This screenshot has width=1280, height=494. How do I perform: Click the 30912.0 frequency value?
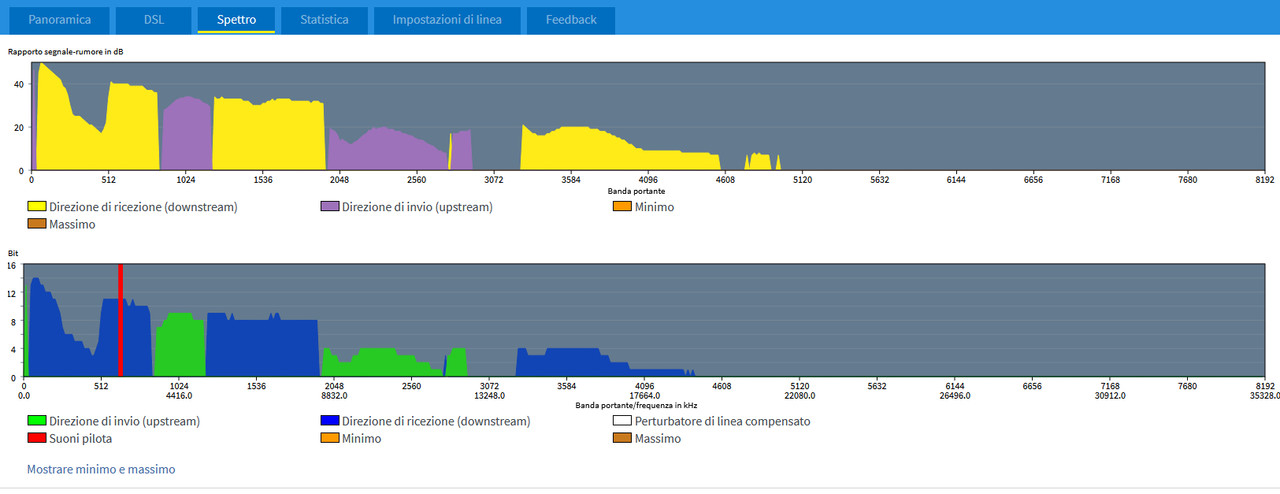click(1110, 395)
